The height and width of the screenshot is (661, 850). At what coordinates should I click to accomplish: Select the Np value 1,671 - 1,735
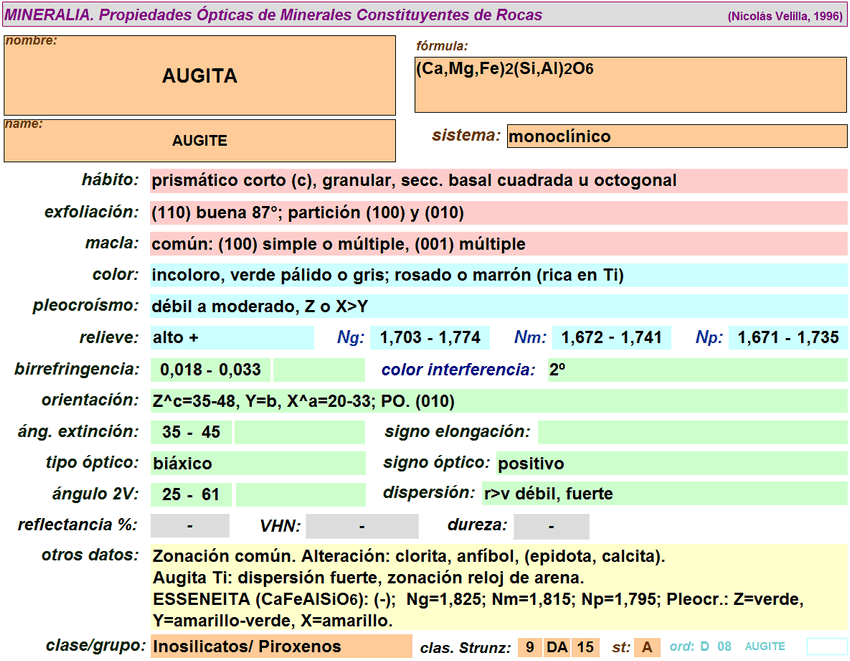pyautogui.click(x=788, y=338)
